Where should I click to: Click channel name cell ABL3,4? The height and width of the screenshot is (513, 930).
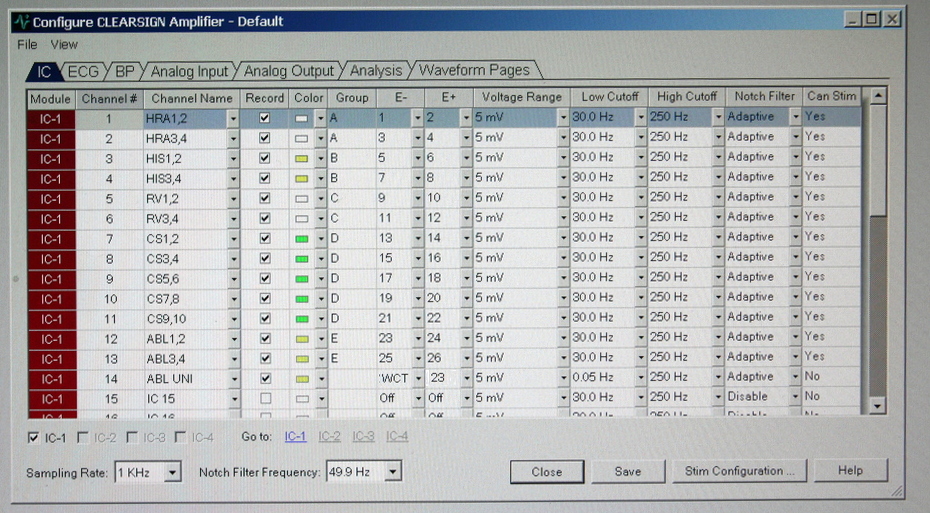pos(185,359)
